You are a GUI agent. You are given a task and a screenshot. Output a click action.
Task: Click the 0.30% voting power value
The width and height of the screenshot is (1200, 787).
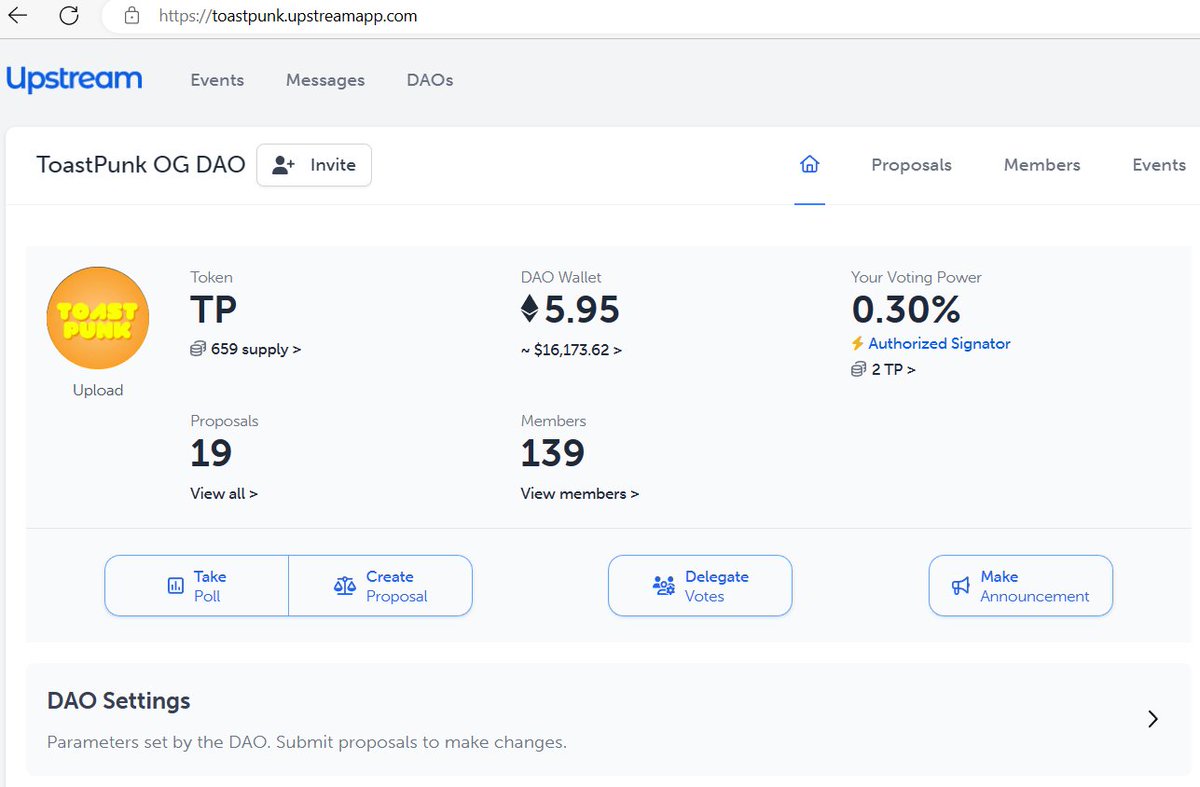click(906, 310)
